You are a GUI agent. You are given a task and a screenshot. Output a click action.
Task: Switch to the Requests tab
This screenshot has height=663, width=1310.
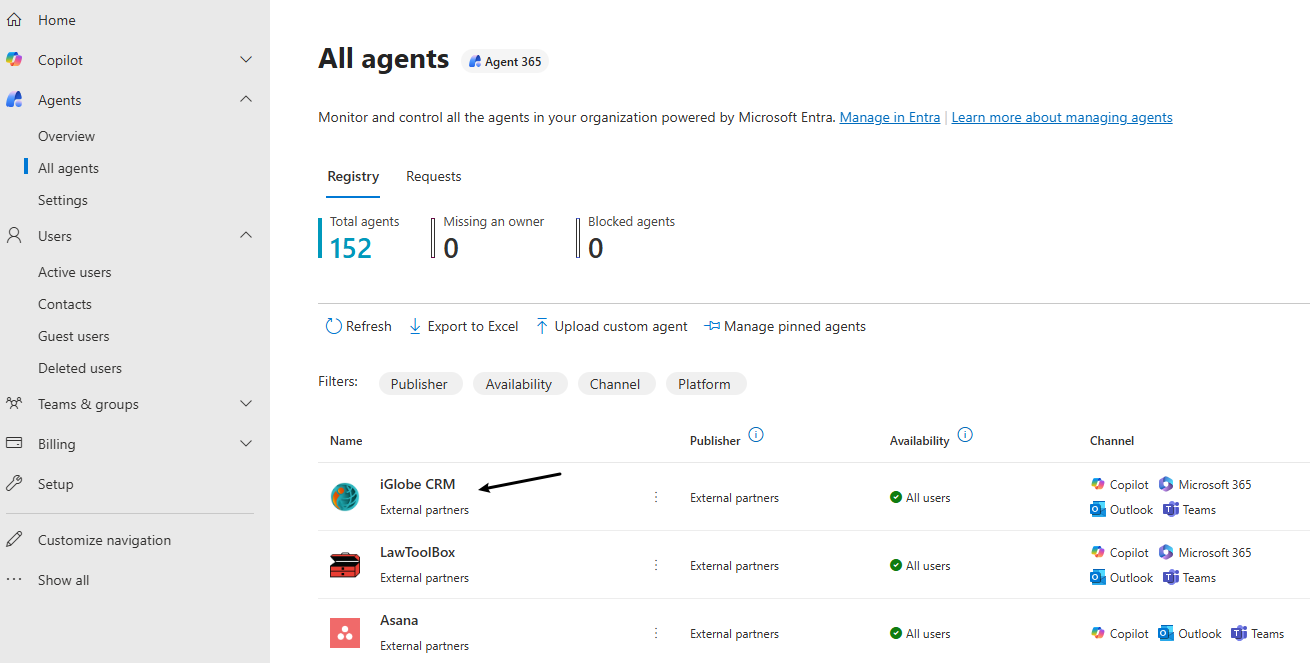coord(433,176)
